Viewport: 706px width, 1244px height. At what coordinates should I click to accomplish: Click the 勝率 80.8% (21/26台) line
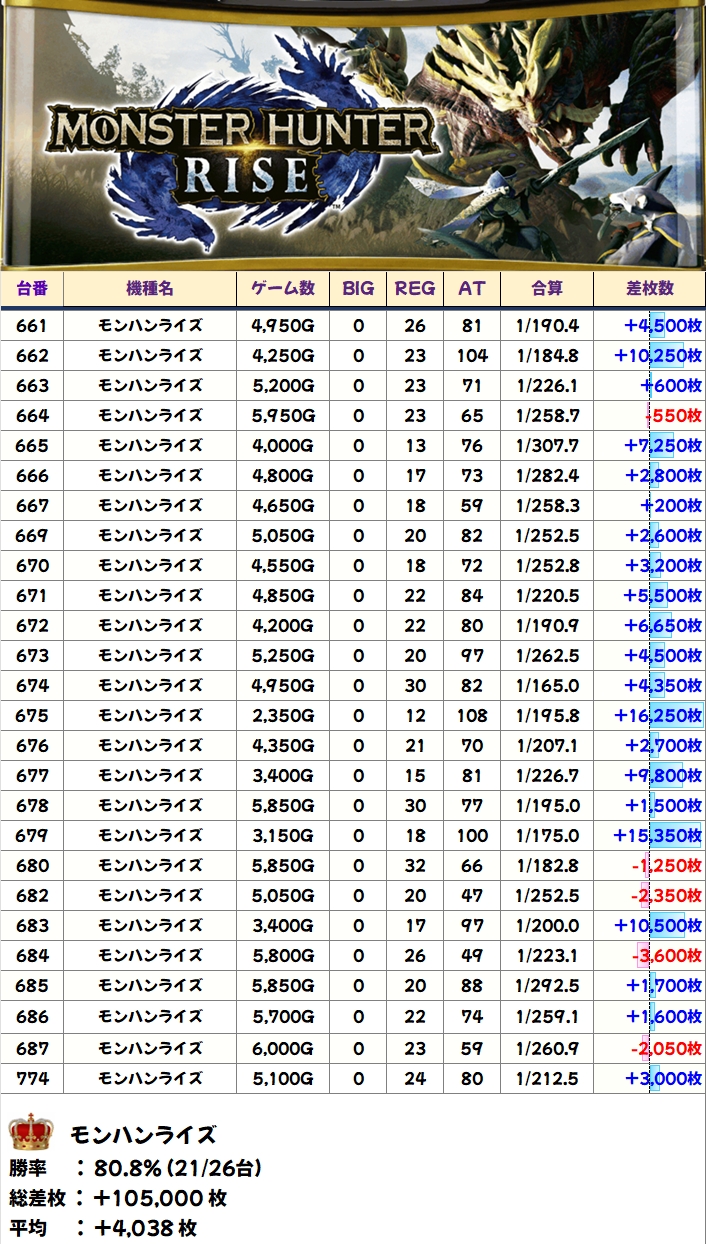[x=135, y=1168]
